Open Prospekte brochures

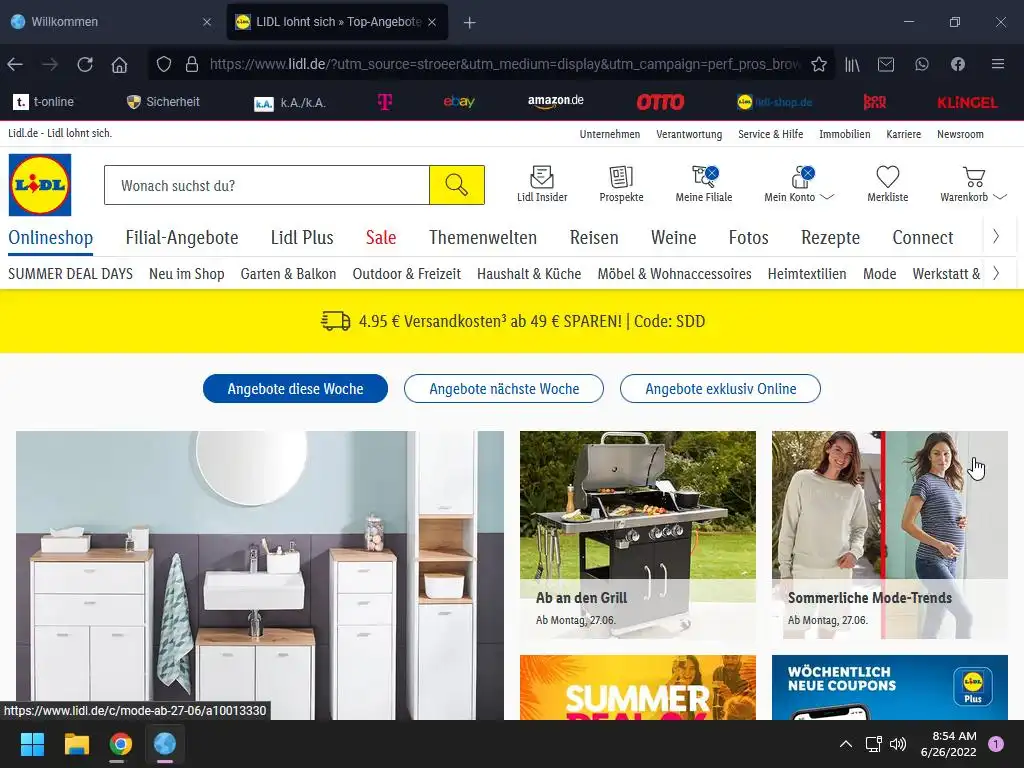coord(621,184)
